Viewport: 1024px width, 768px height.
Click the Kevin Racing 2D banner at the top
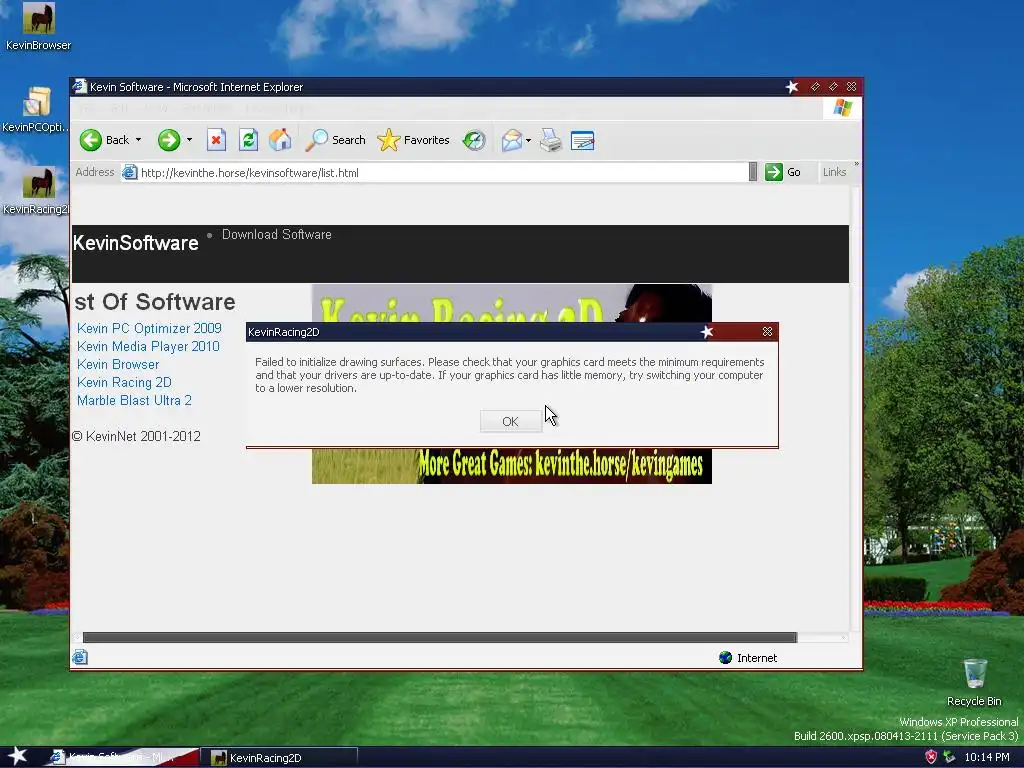point(512,303)
